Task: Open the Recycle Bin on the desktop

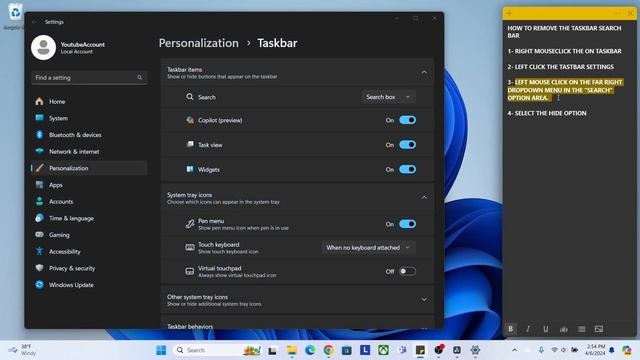Action: (x=15, y=16)
